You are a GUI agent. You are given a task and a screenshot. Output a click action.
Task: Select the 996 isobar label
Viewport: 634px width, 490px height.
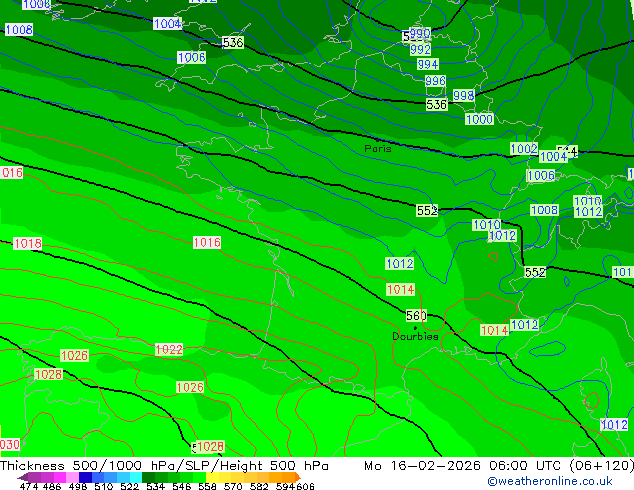coord(435,80)
